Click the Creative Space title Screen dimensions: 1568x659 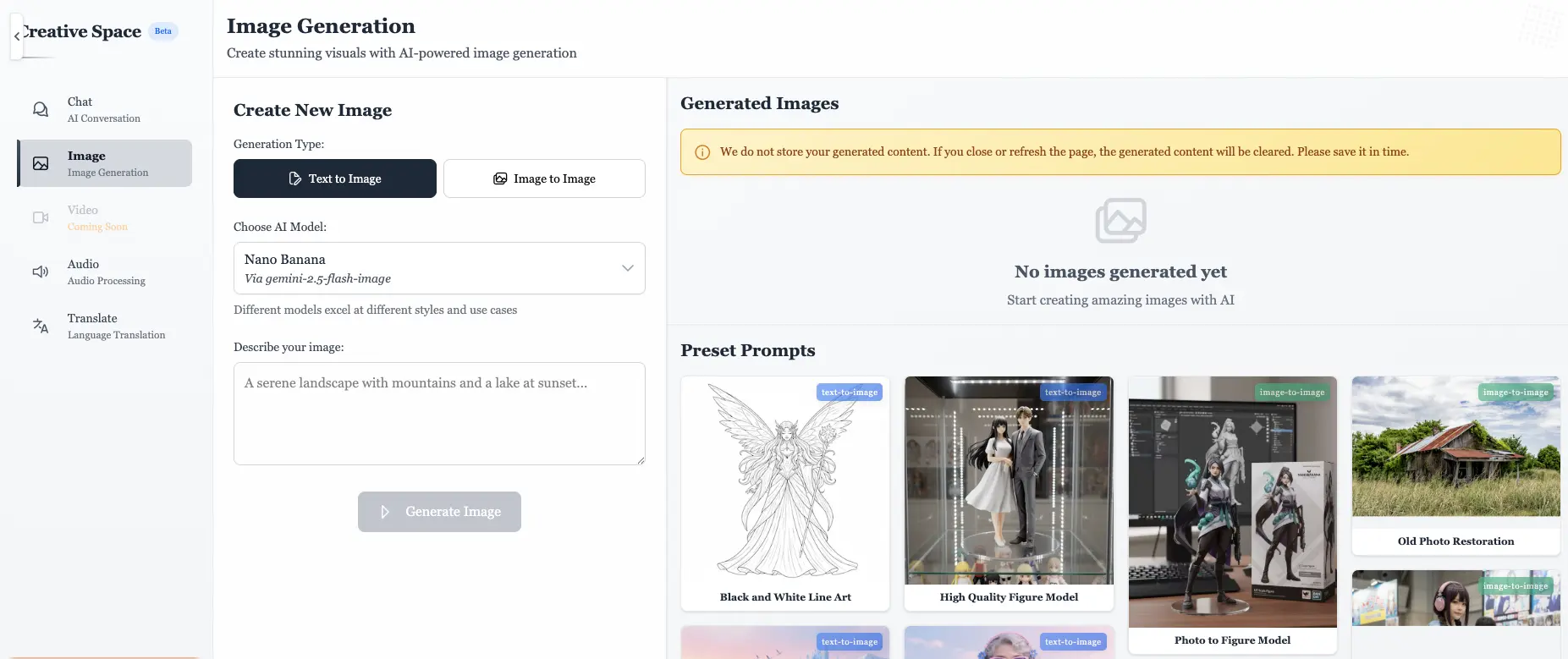coord(82,31)
